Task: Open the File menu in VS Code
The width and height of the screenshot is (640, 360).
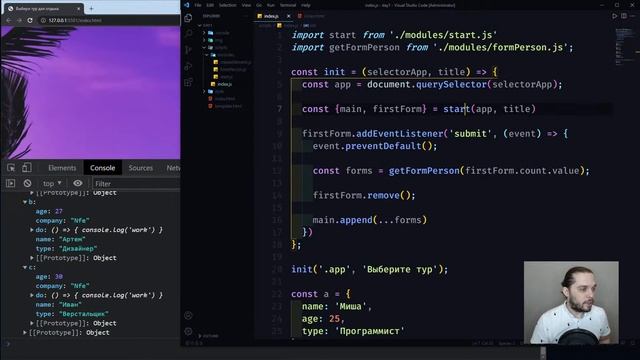Action: (x=198, y=5)
